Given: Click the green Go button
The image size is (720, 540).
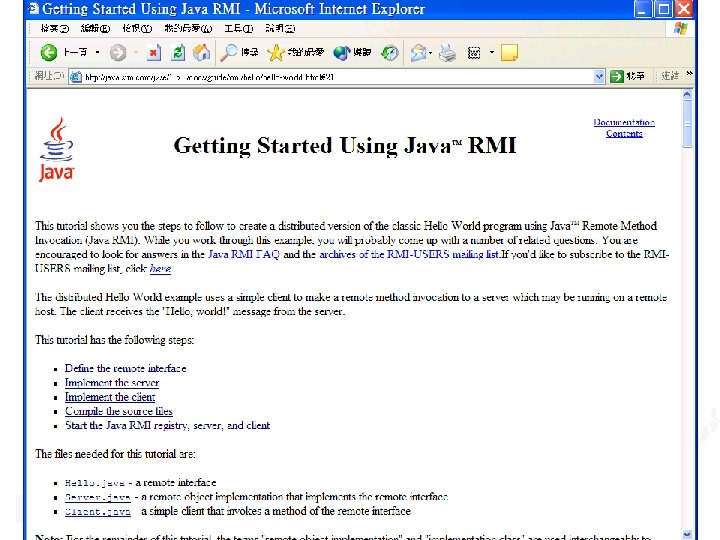Looking at the screenshot, I should click(x=627, y=76).
